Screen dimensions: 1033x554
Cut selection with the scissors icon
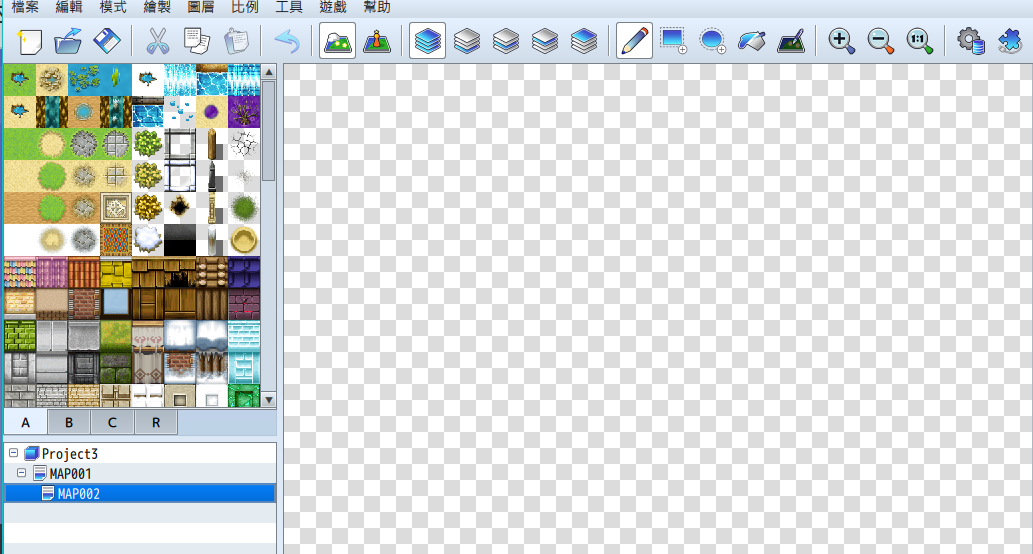157,42
